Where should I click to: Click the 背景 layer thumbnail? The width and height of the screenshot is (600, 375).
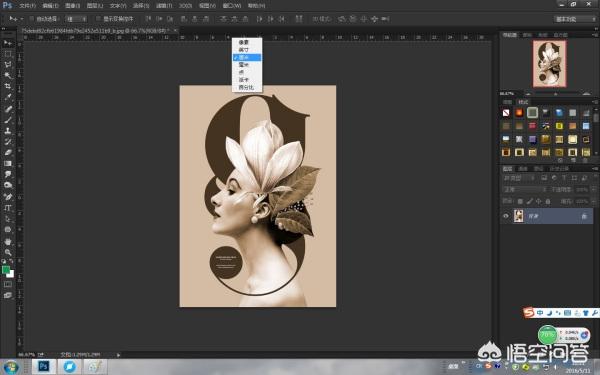519,216
